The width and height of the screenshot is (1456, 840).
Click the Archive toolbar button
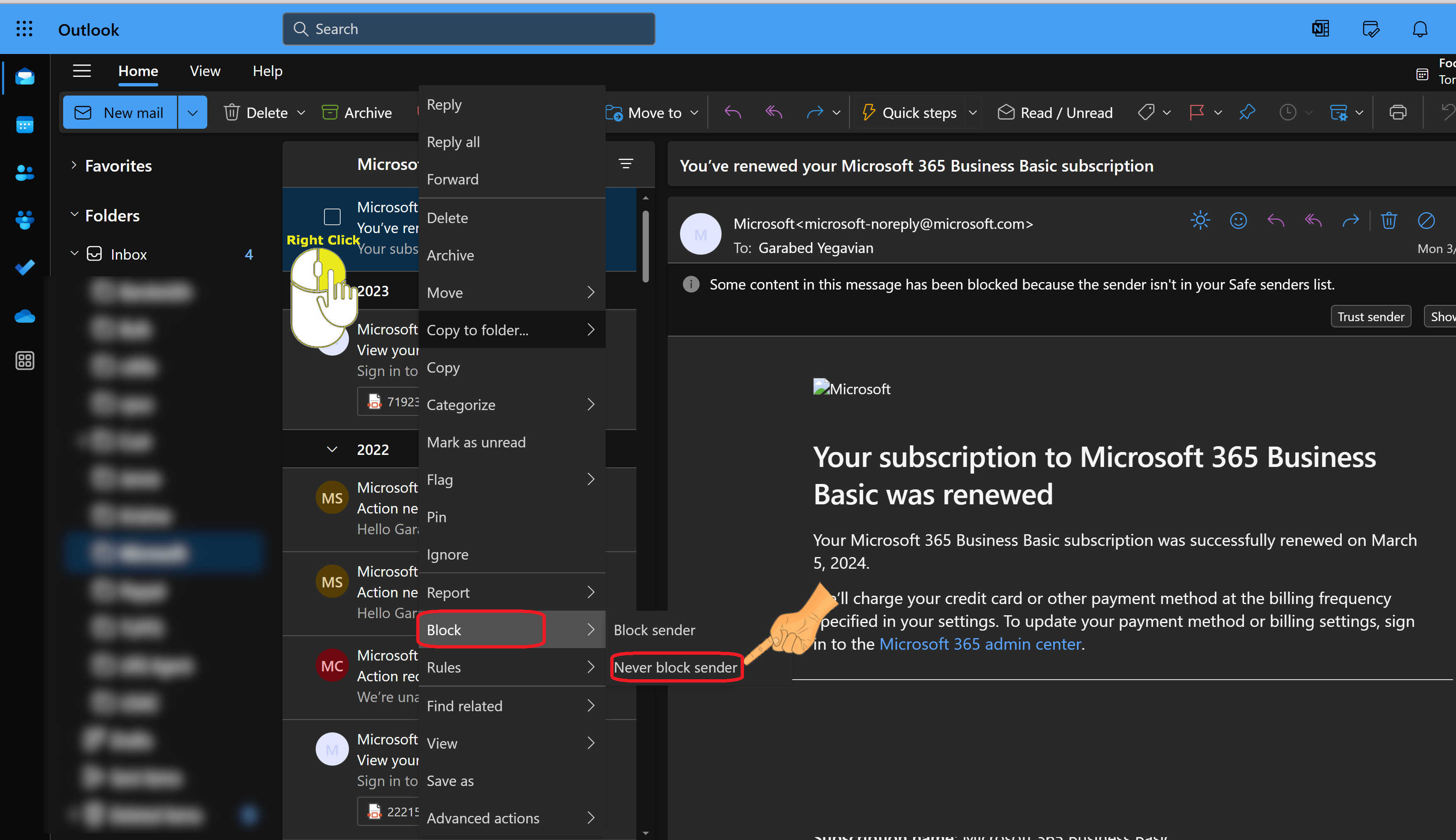[x=357, y=113]
